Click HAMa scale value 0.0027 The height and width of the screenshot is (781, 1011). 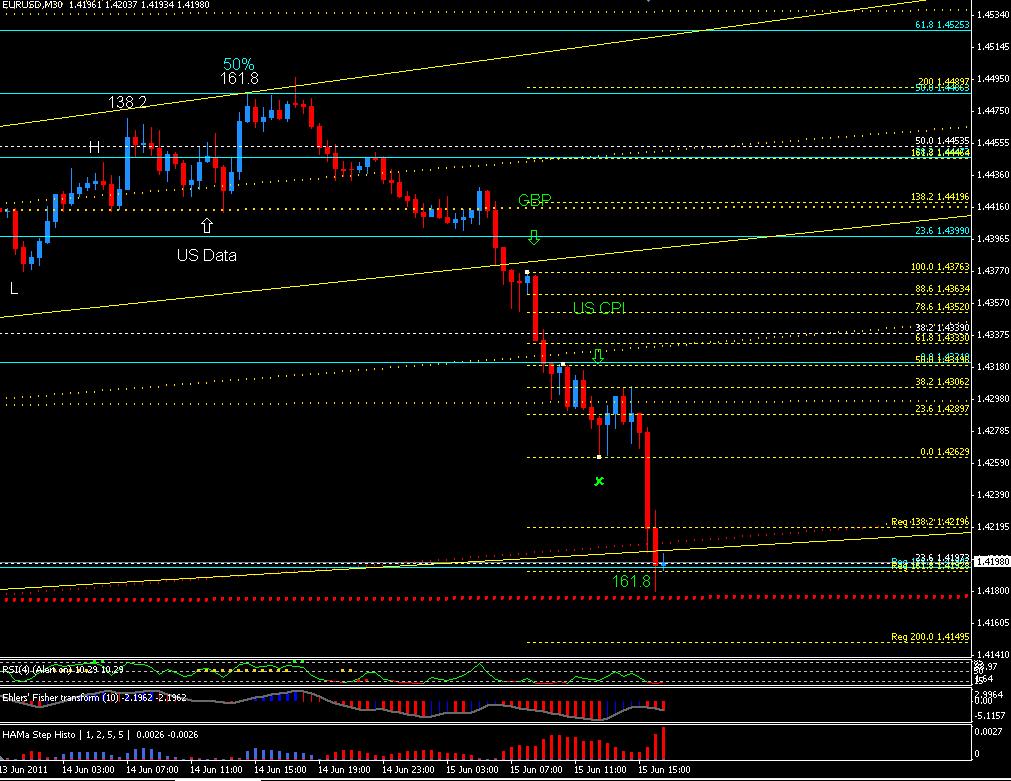point(990,731)
